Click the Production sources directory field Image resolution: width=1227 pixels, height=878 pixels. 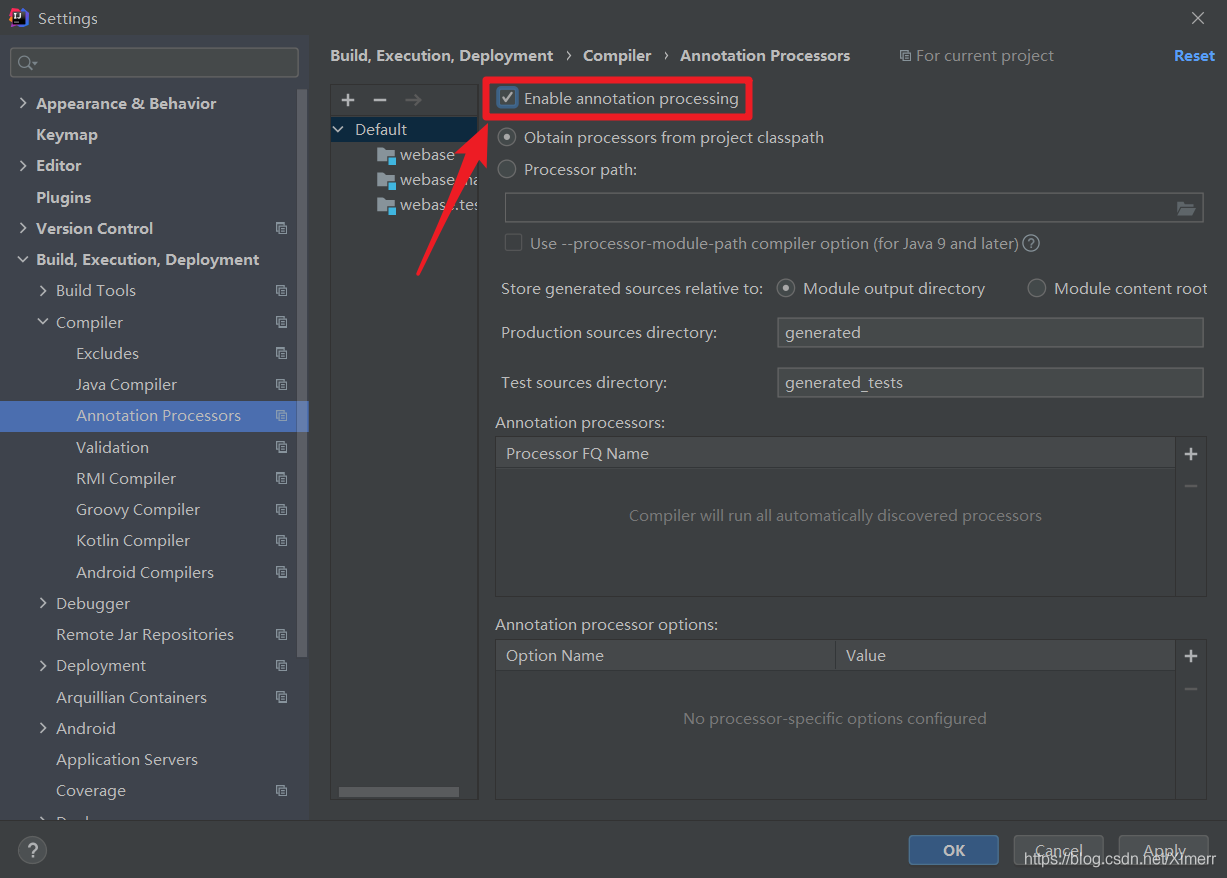click(990, 333)
